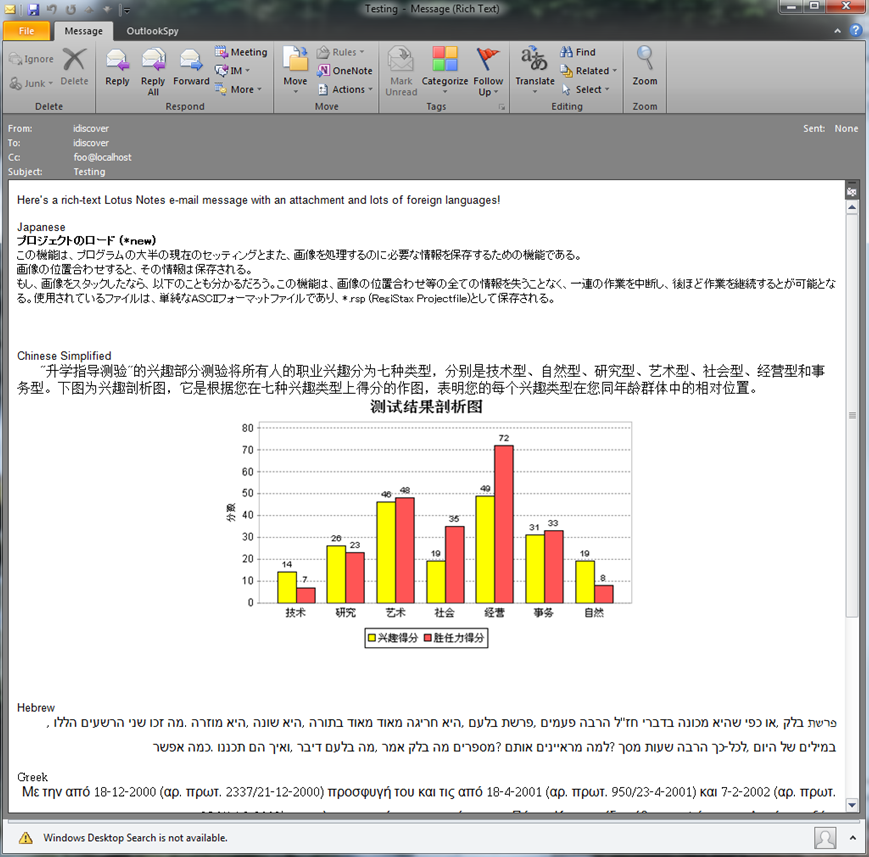Reply to the sender

pyautogui.click(x=117, y=68)
